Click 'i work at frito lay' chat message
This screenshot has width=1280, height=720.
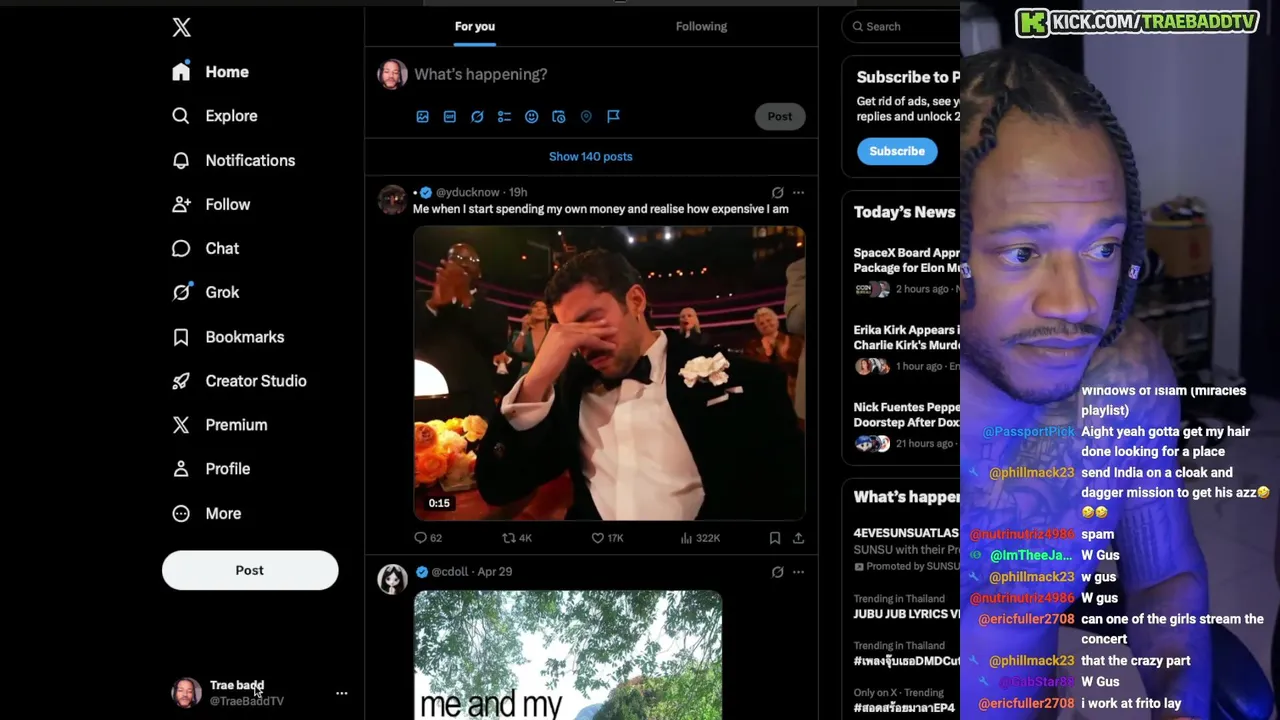(x=1131, y=703)
